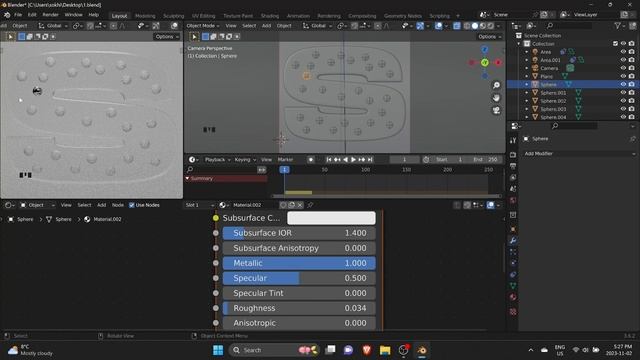Image resolution: width=640 pixels, height=360 pixels.
Task: Open the Object Mode dropdown
Action: (203, 26)
